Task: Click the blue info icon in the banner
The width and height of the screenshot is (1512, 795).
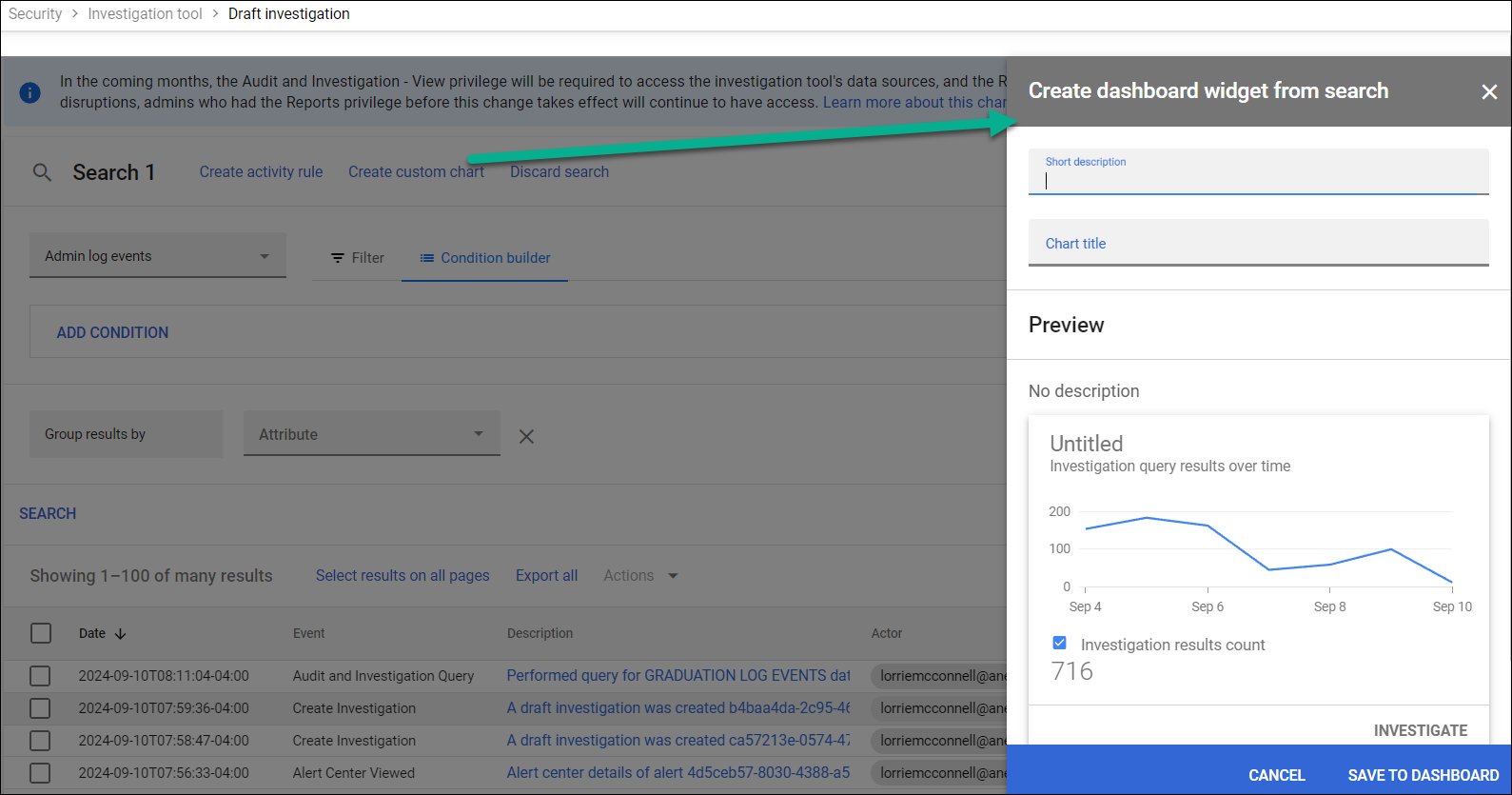Action: 30,92
